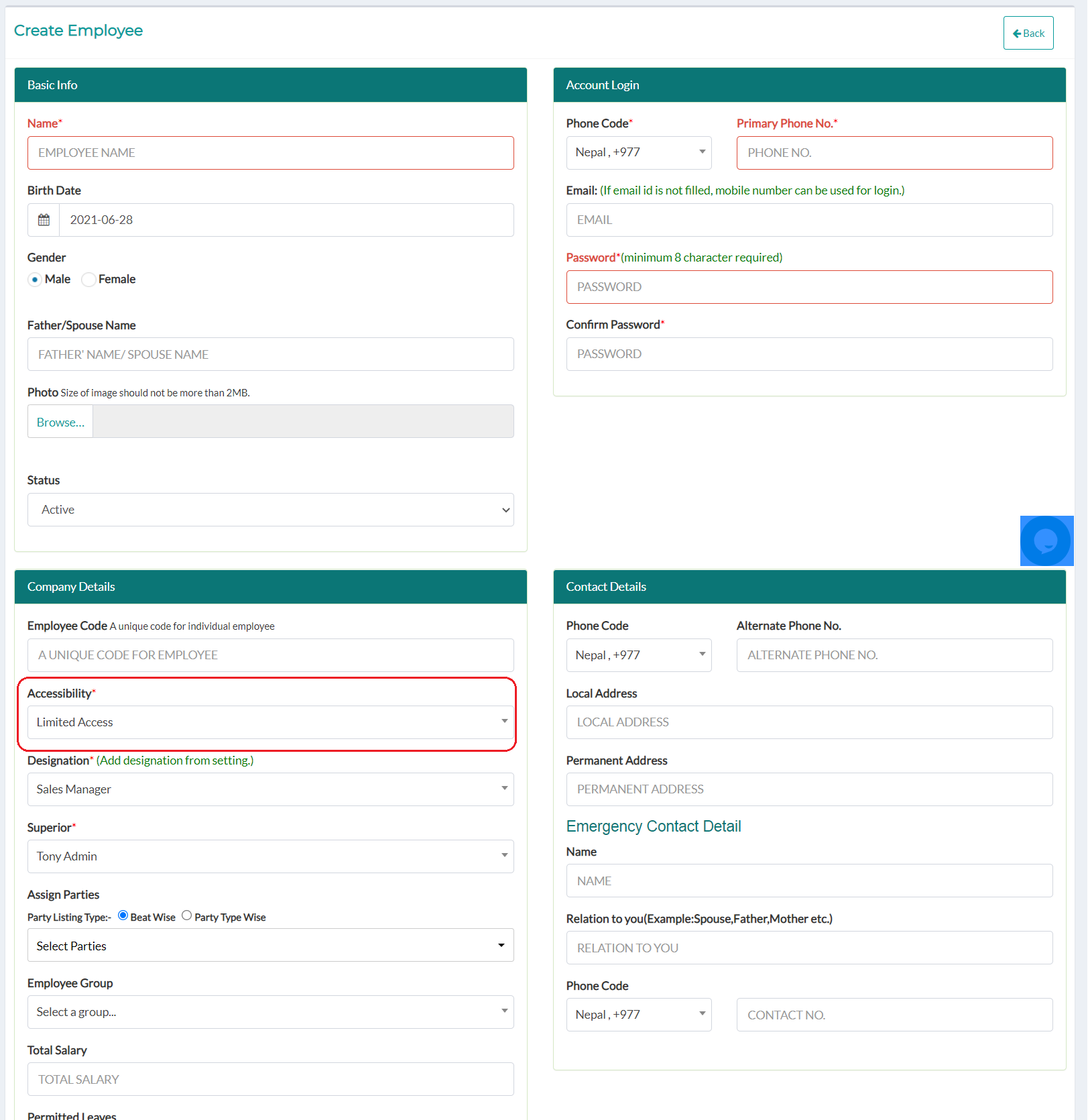Expand the Superior dropdown showing Tony Admin
Image resolution: width=1088 pixels, height=1120 pixels.
point(270,856)
